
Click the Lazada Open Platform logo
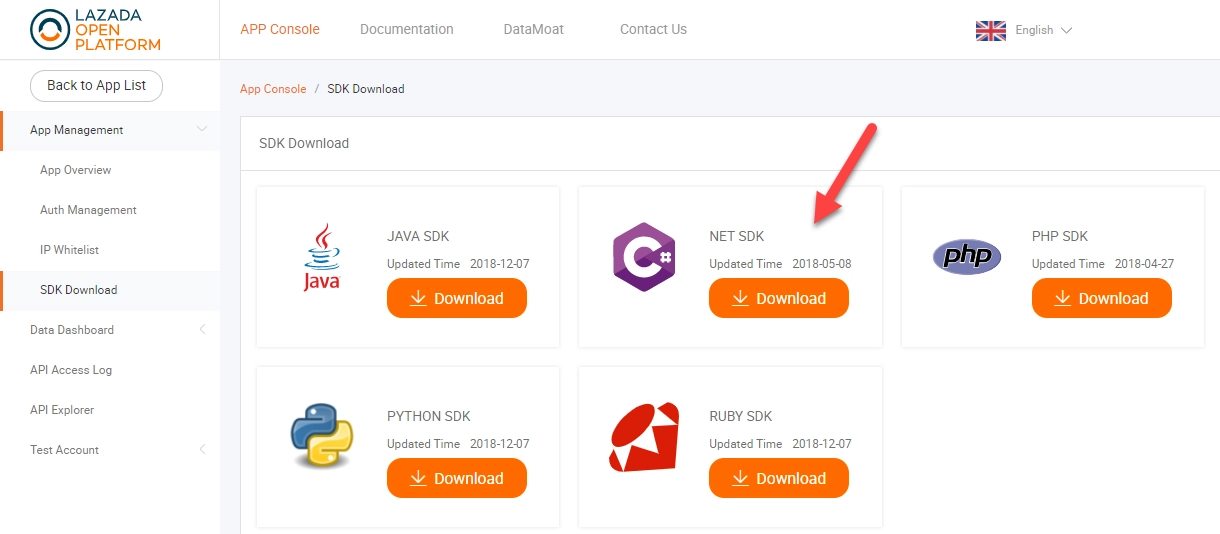95,30
